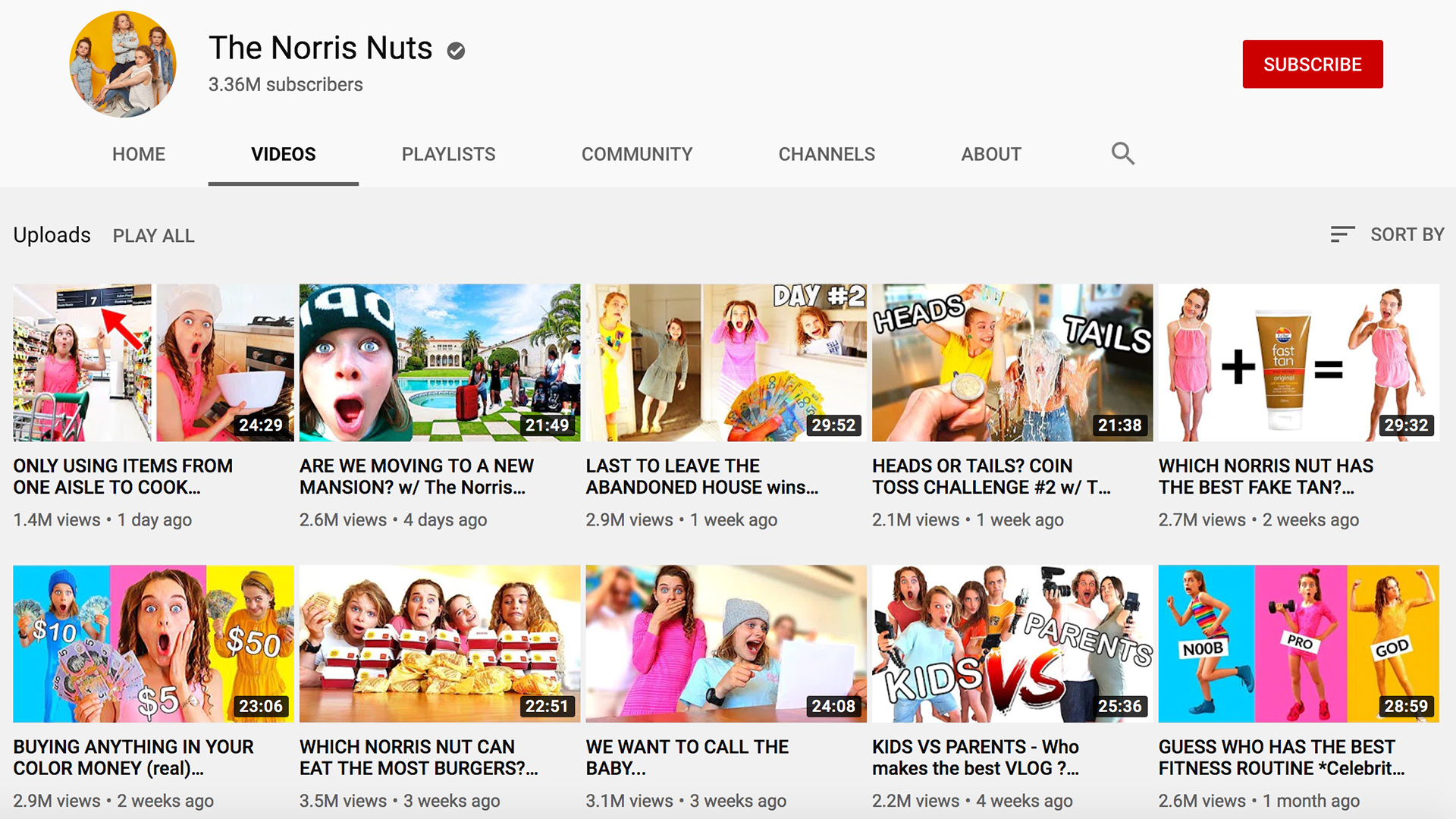Click Play All for uploads
Viewport: 1456px width, 819px height.
[153, 236]
